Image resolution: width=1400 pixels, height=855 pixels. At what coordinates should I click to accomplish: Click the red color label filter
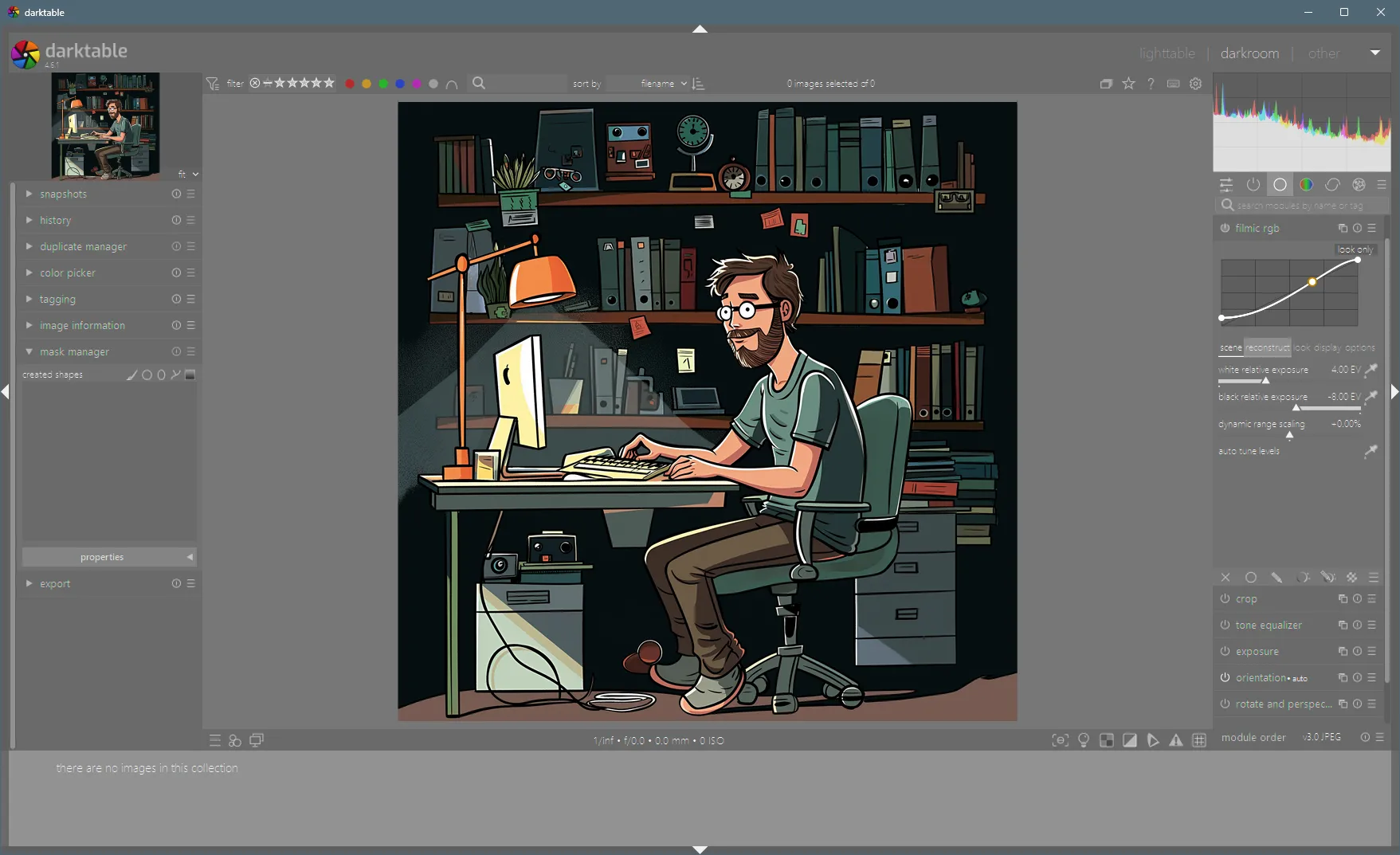click(350, 84)
